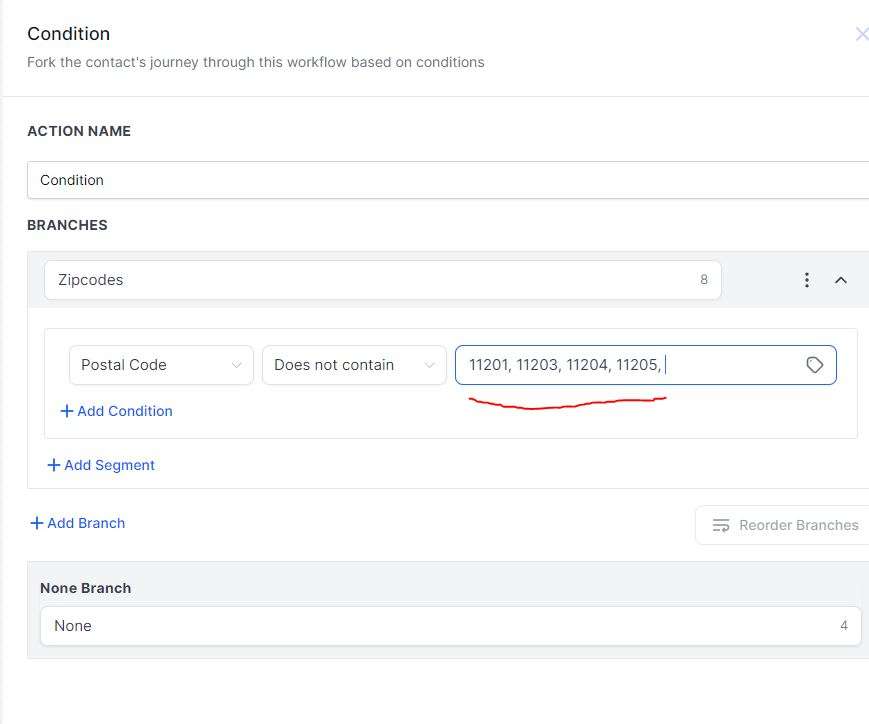Click the reorder icon in Reorder Branches
869x724 pixels.
[720, 525]
